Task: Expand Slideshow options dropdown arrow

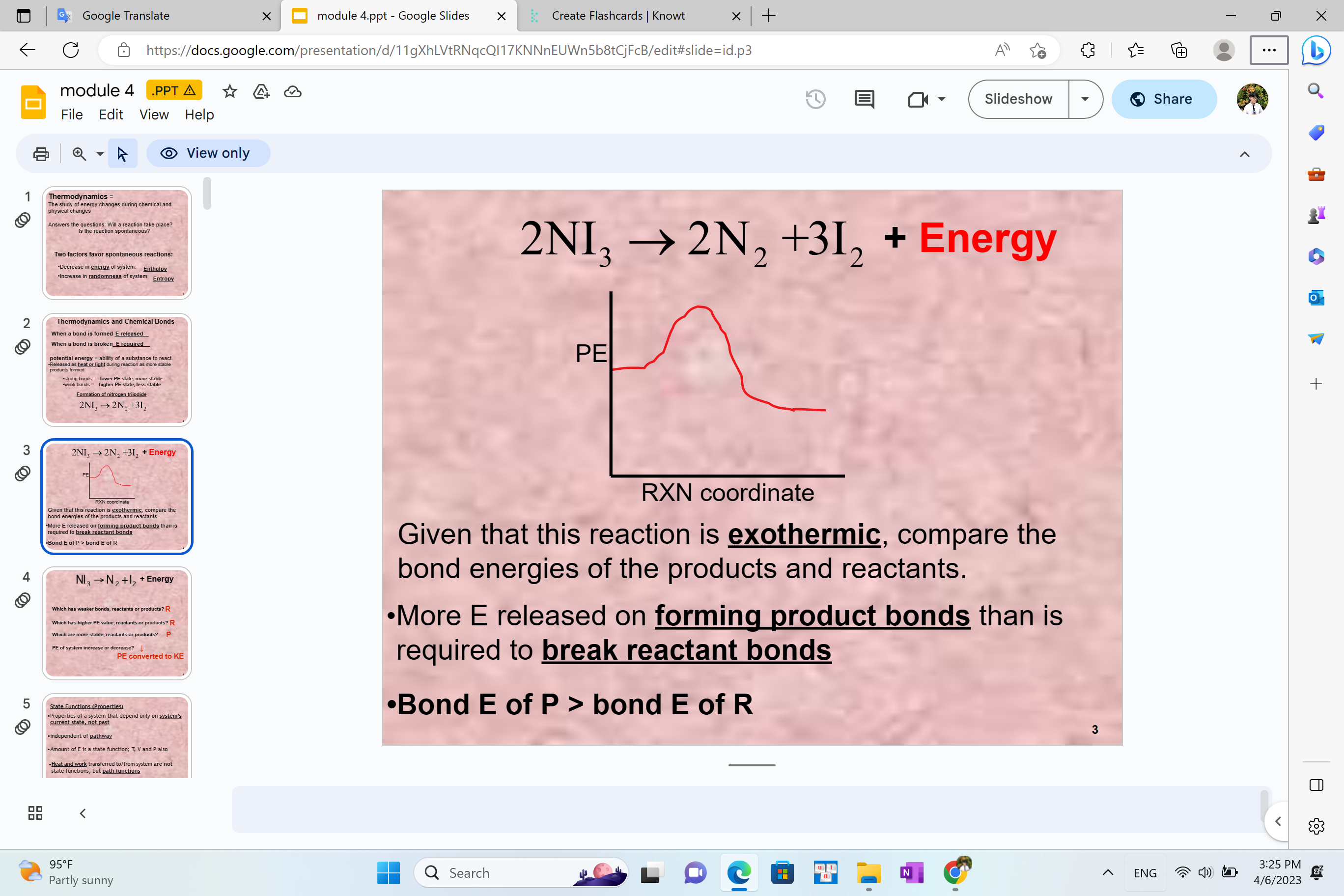Action: click(1085, 99)
